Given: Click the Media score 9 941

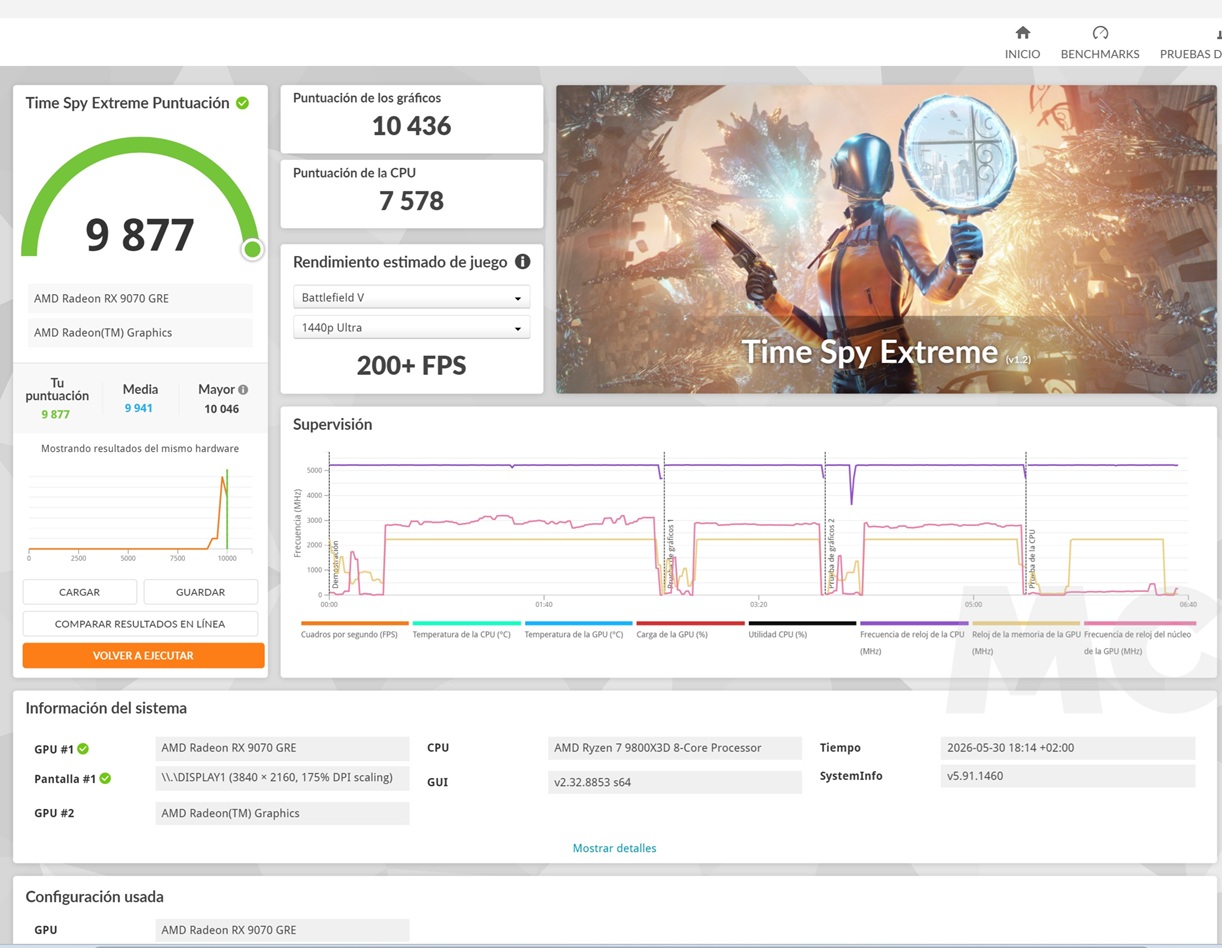Looking at the screenshot, I should (139, 408).
